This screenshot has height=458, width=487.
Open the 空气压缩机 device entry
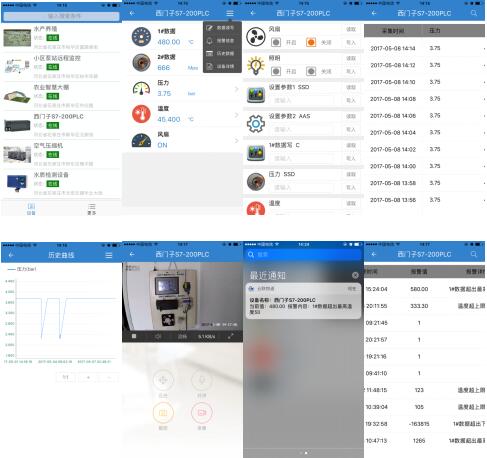tap(61, 154)
